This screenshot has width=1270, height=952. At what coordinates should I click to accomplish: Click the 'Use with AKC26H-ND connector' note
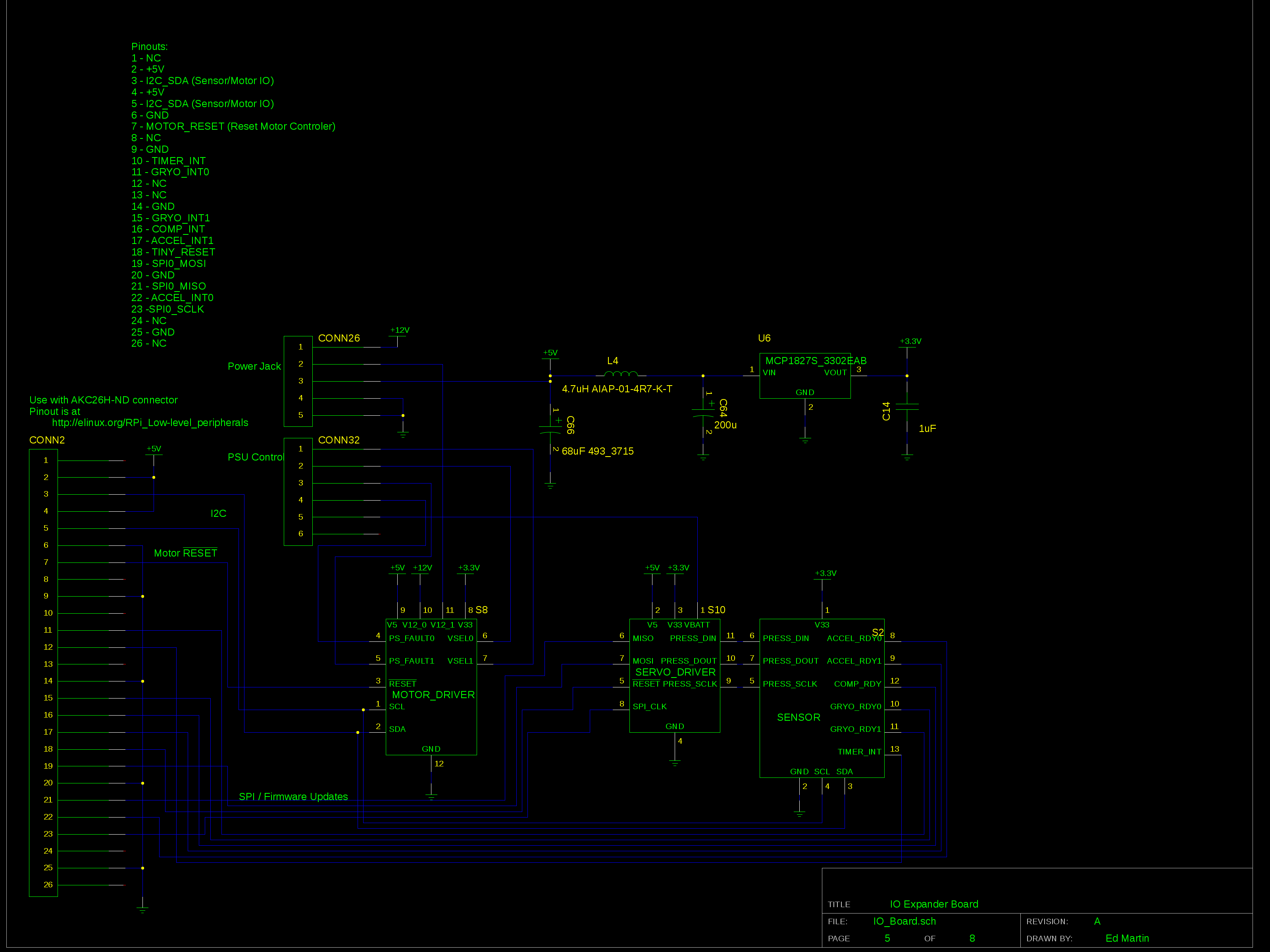click(x=103, y=400)
